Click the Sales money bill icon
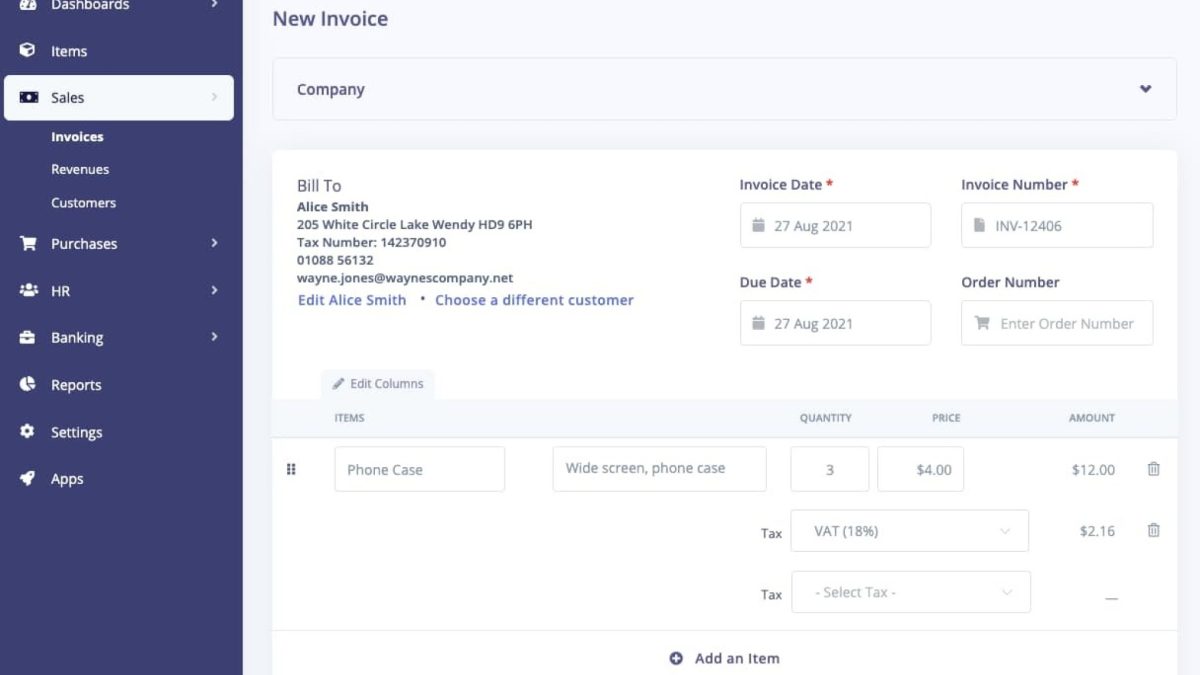The width and height of the screenshot is (1200, 675). click(29, 97)
